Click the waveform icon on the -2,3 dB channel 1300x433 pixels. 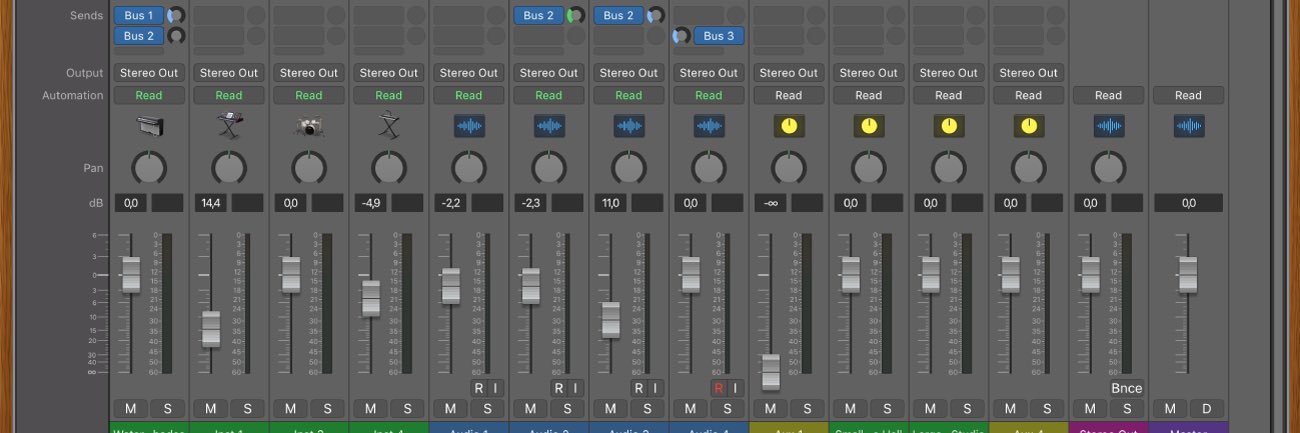tap(548, 126)
